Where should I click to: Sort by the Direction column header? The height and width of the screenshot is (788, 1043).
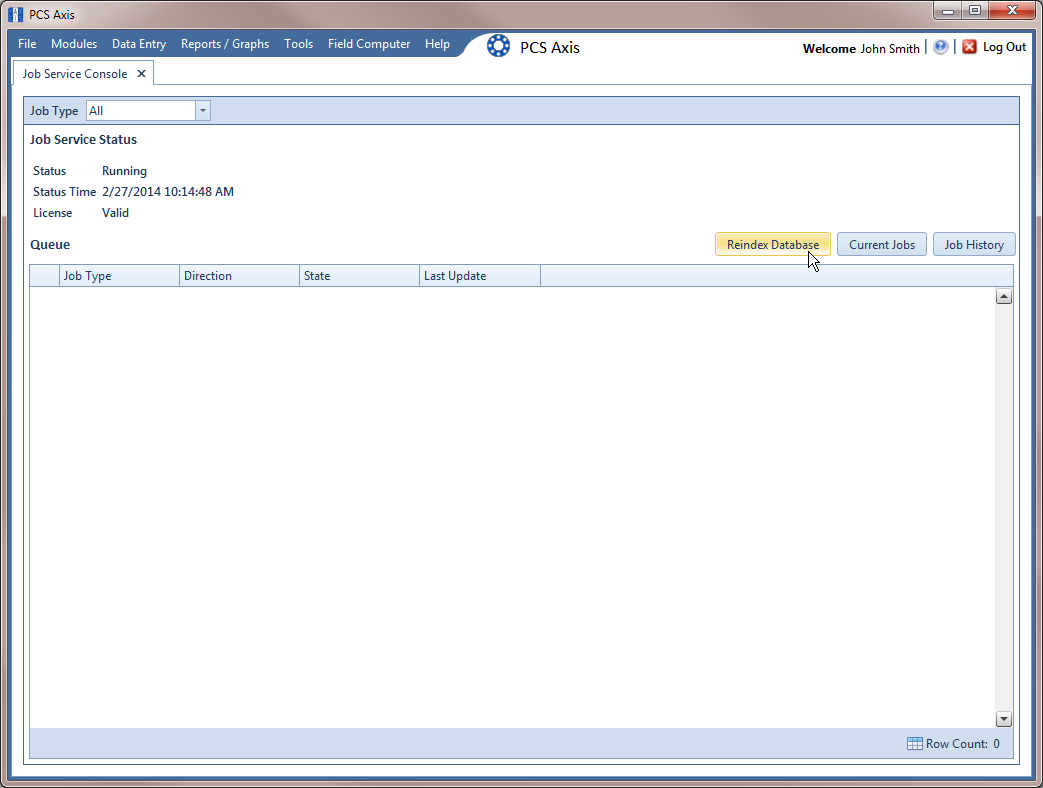[239, 276]
